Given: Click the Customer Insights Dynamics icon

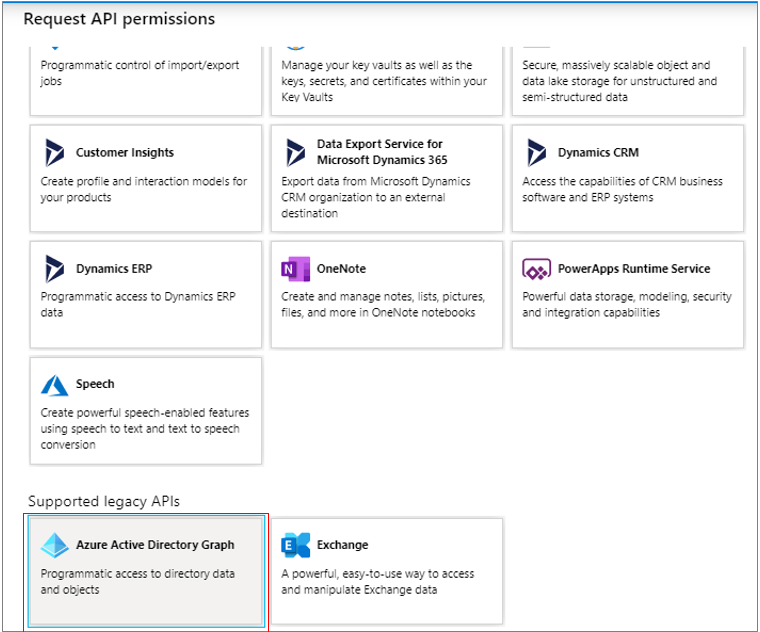Looking at the screenshot, I should click(x=54, y=152).
